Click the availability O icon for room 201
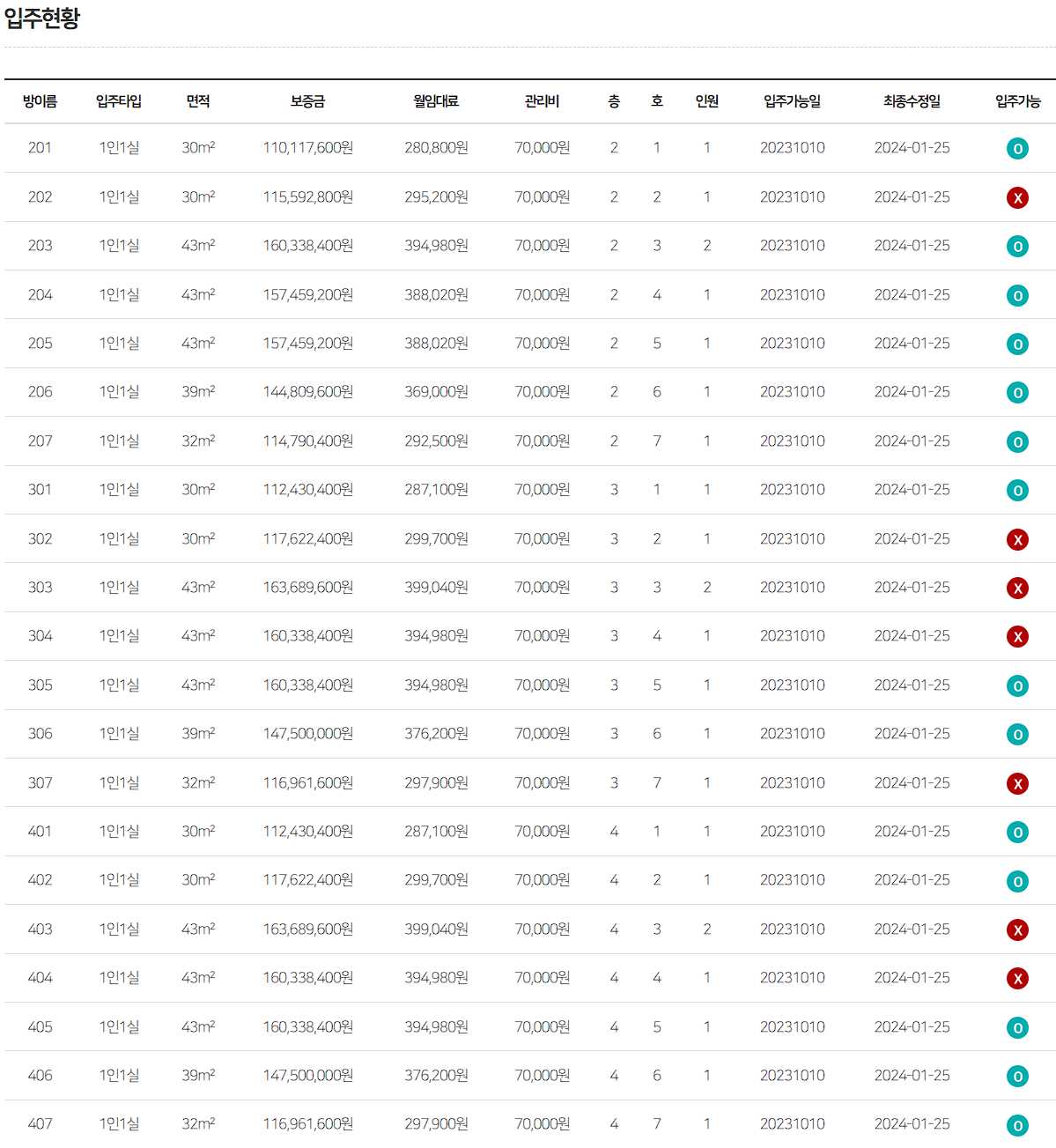The image size is (1056, 1148). (1017, 149)
